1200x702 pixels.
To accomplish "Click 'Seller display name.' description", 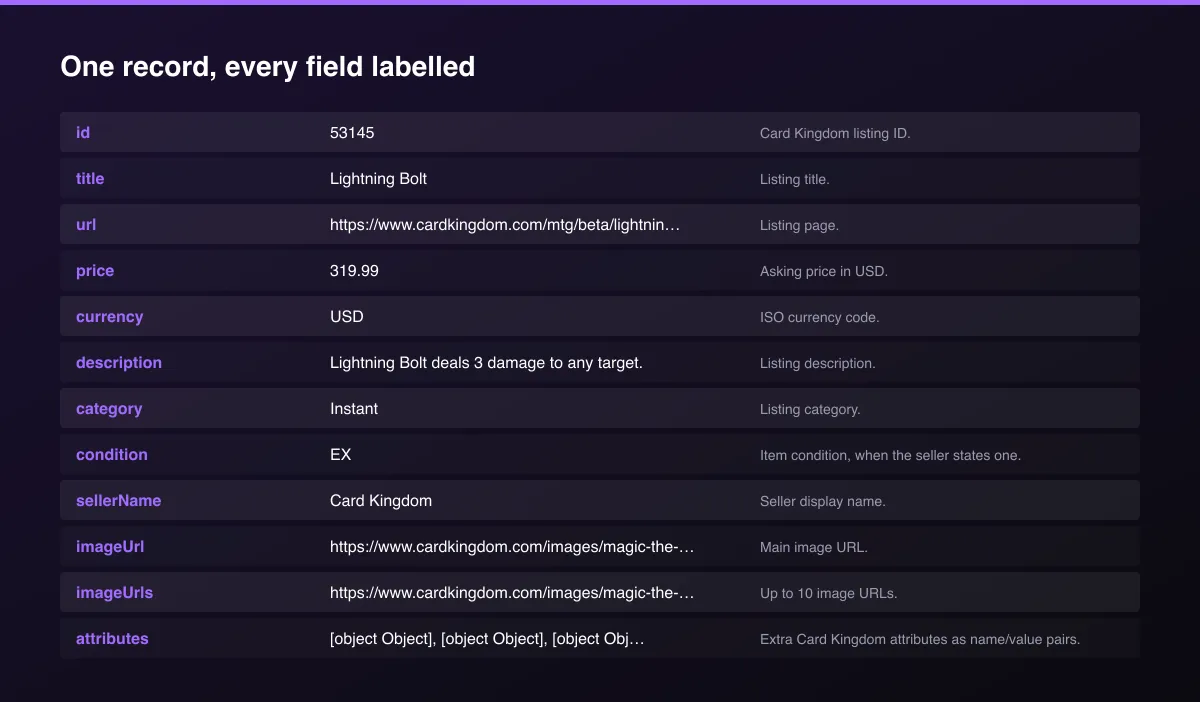I will click(823, 501).
